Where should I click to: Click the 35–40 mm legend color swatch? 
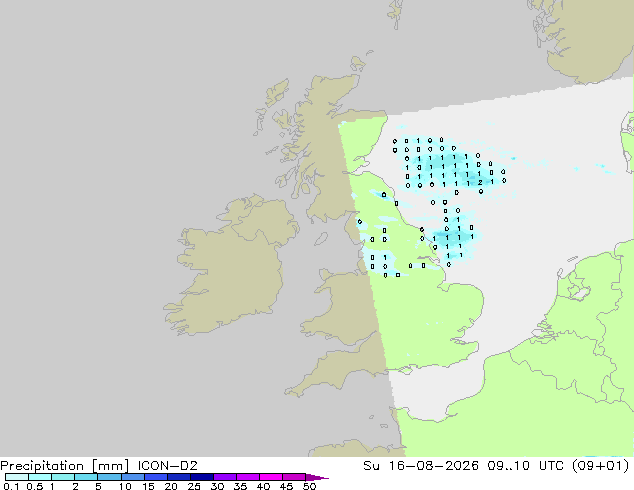tap(247, 477)
